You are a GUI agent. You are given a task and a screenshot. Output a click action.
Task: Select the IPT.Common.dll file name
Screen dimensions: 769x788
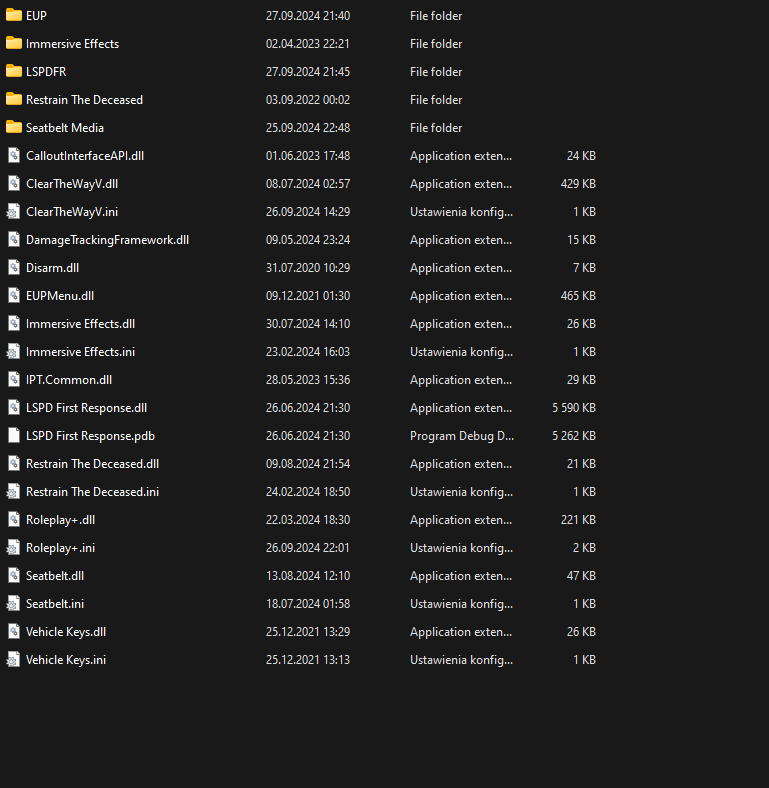[x=69, y=380]
